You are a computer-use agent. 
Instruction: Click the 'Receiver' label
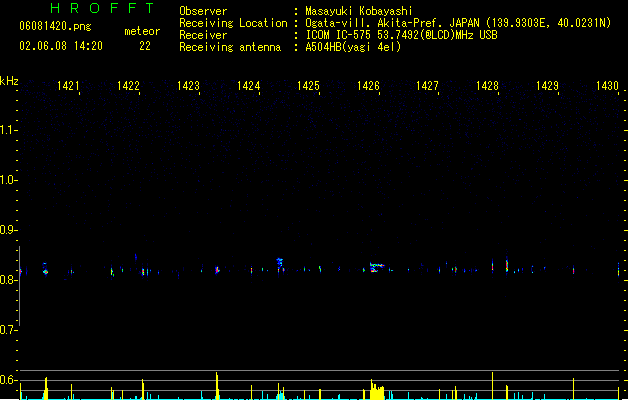tap(203, 35)
